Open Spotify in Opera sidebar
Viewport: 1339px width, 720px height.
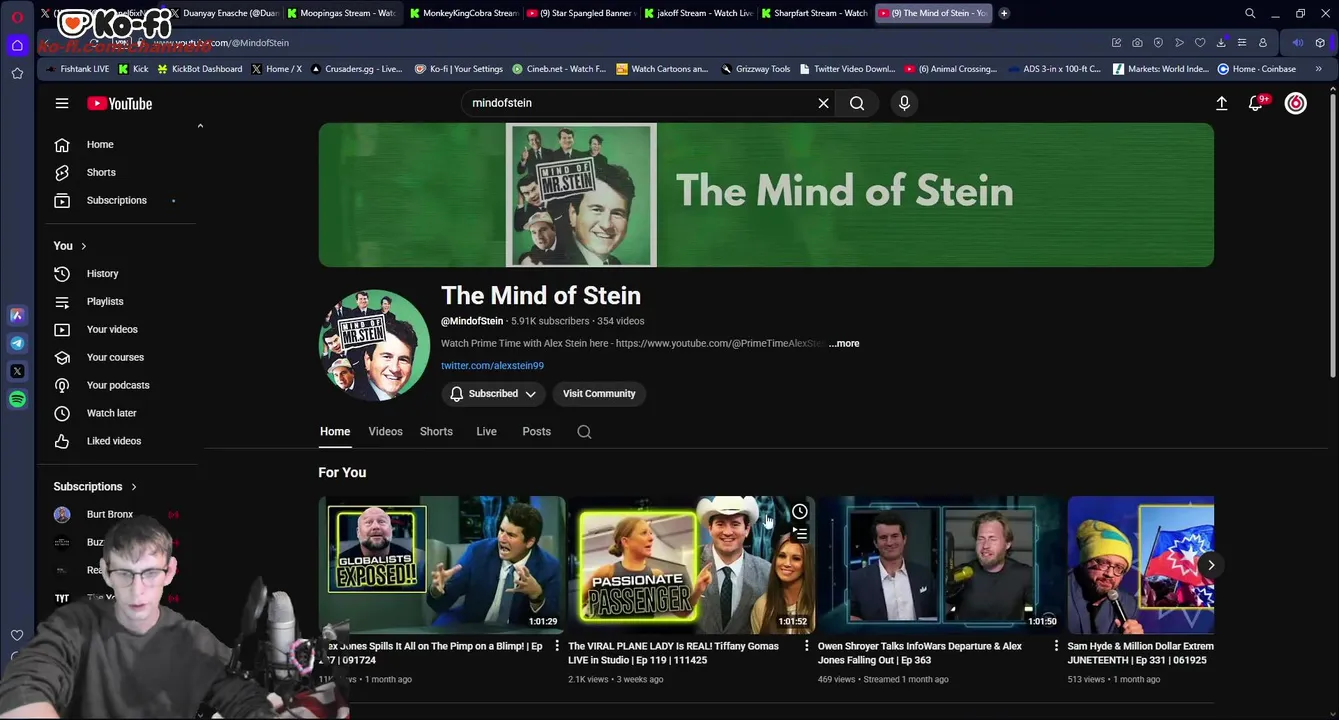(17, 399)
